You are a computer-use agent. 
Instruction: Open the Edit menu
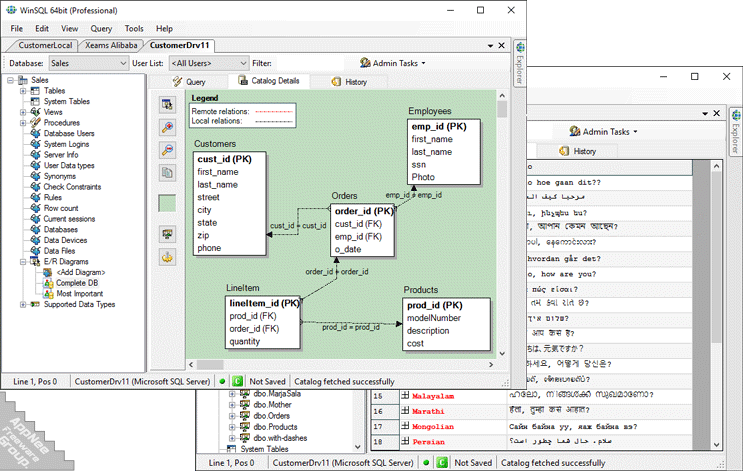[42, 28]
